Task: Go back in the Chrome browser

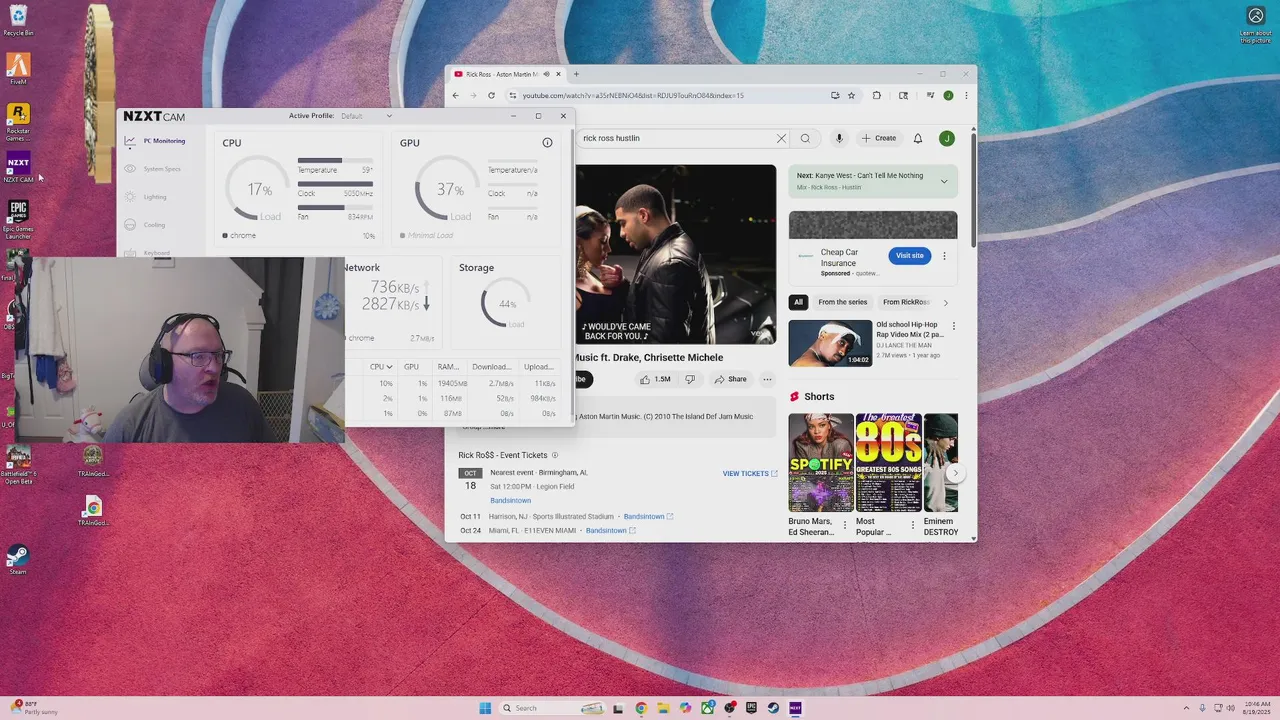Action: coord(456,96)
